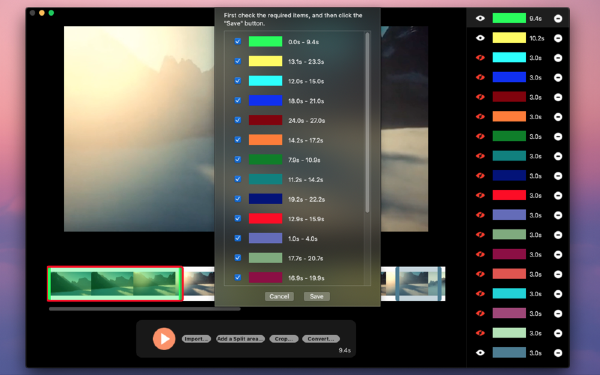Show the cyan split area via eye icon

point(480,58)
